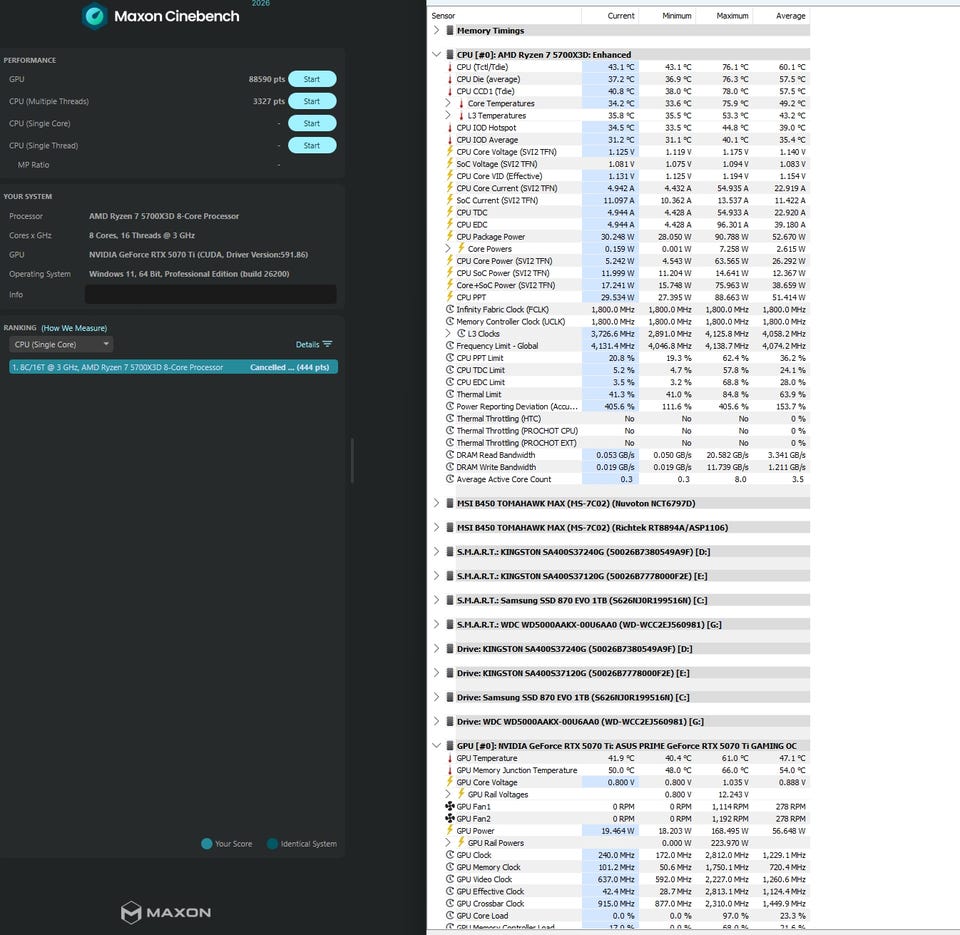Click the CPU Package Power lightning icon

(450, 236)
